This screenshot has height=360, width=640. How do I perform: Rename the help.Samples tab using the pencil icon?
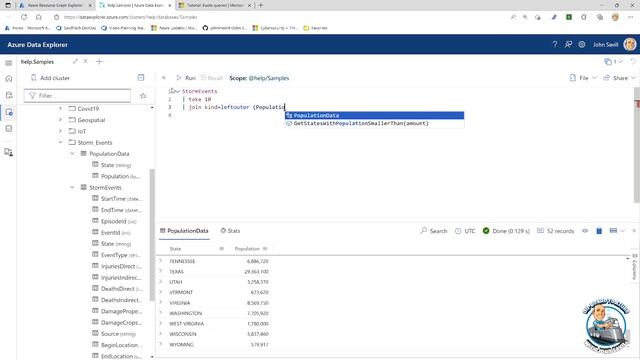(x=75, y=61)
